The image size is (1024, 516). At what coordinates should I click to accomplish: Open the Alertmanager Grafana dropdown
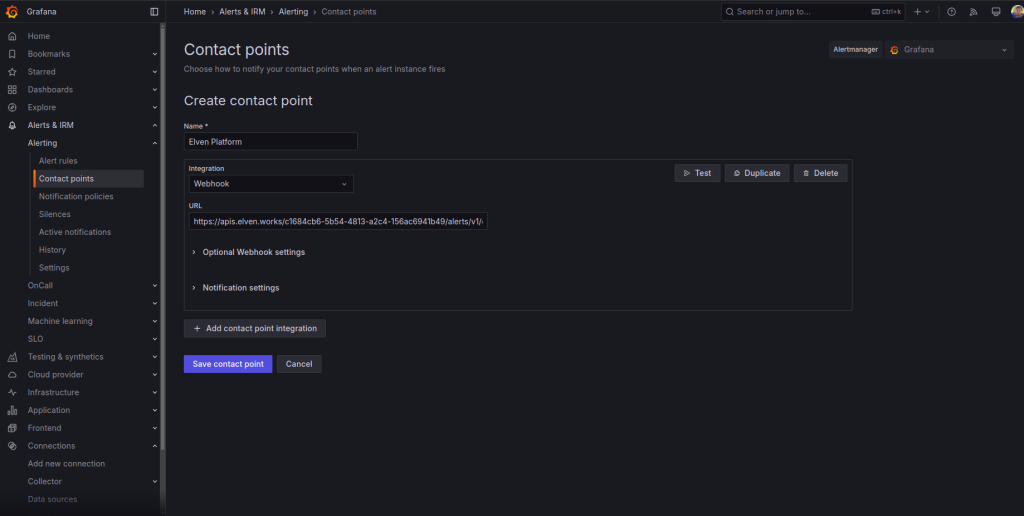[x=949, y=49]
